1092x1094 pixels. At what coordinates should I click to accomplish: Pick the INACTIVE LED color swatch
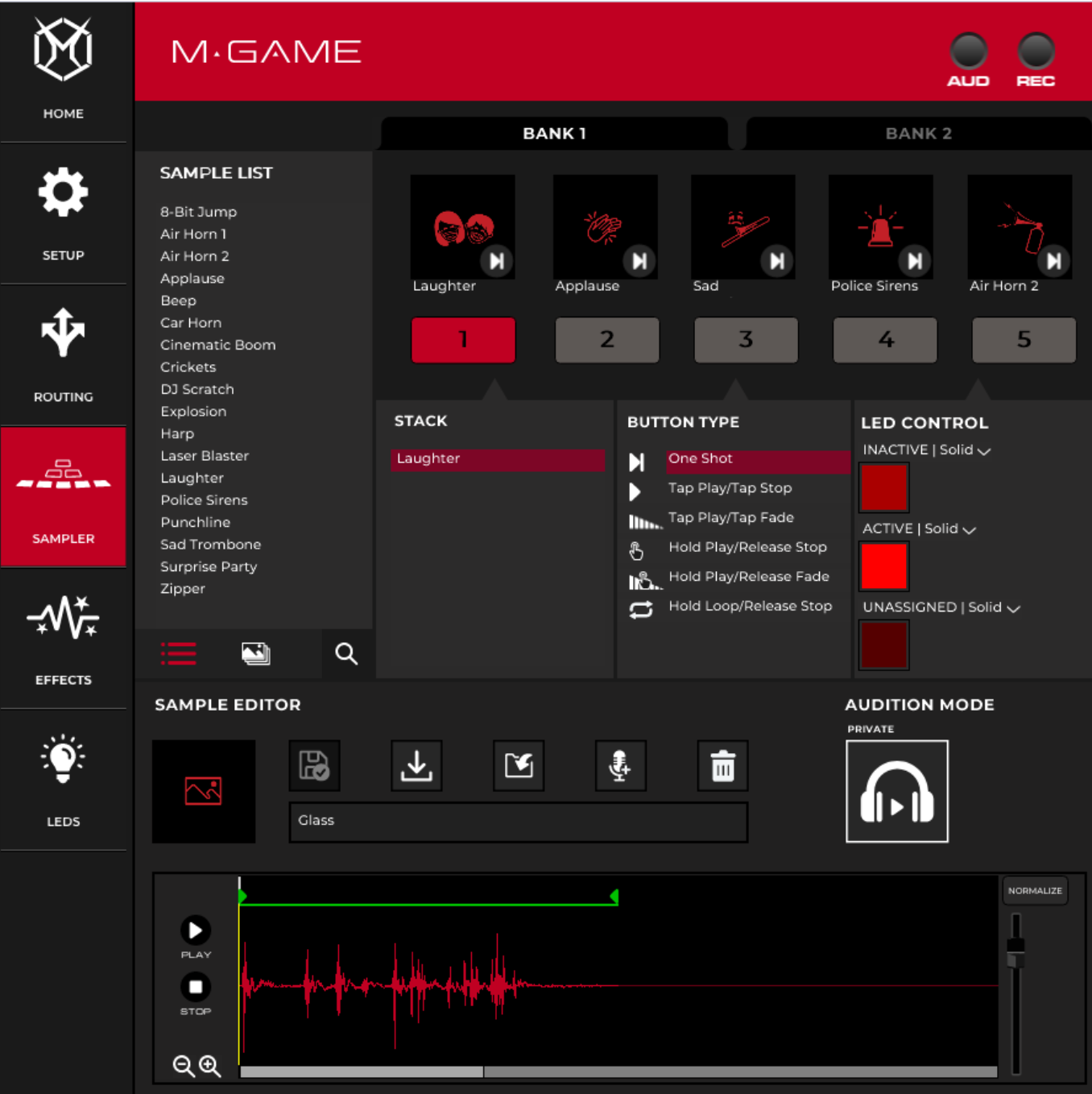pyautogui.click(x=883, y=487)
